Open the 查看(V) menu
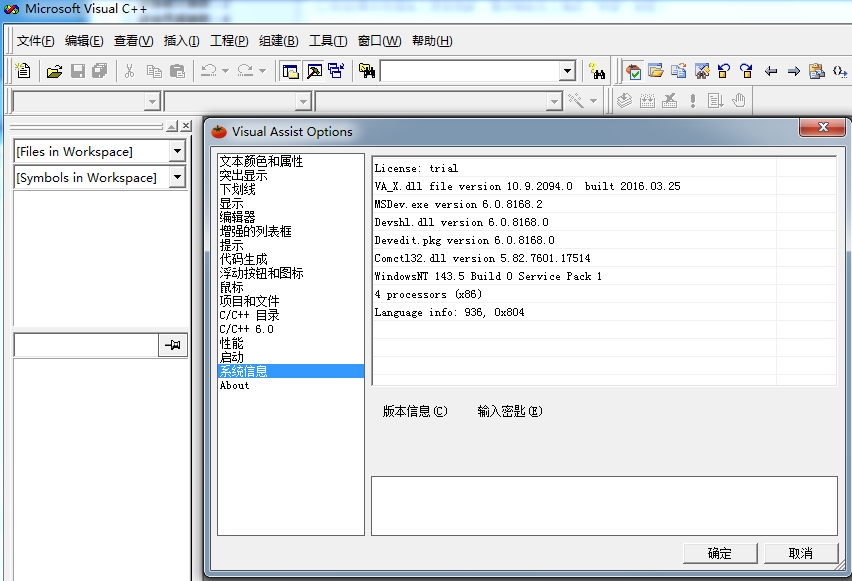This screenshot has width=852, height=581. (133, 41)
